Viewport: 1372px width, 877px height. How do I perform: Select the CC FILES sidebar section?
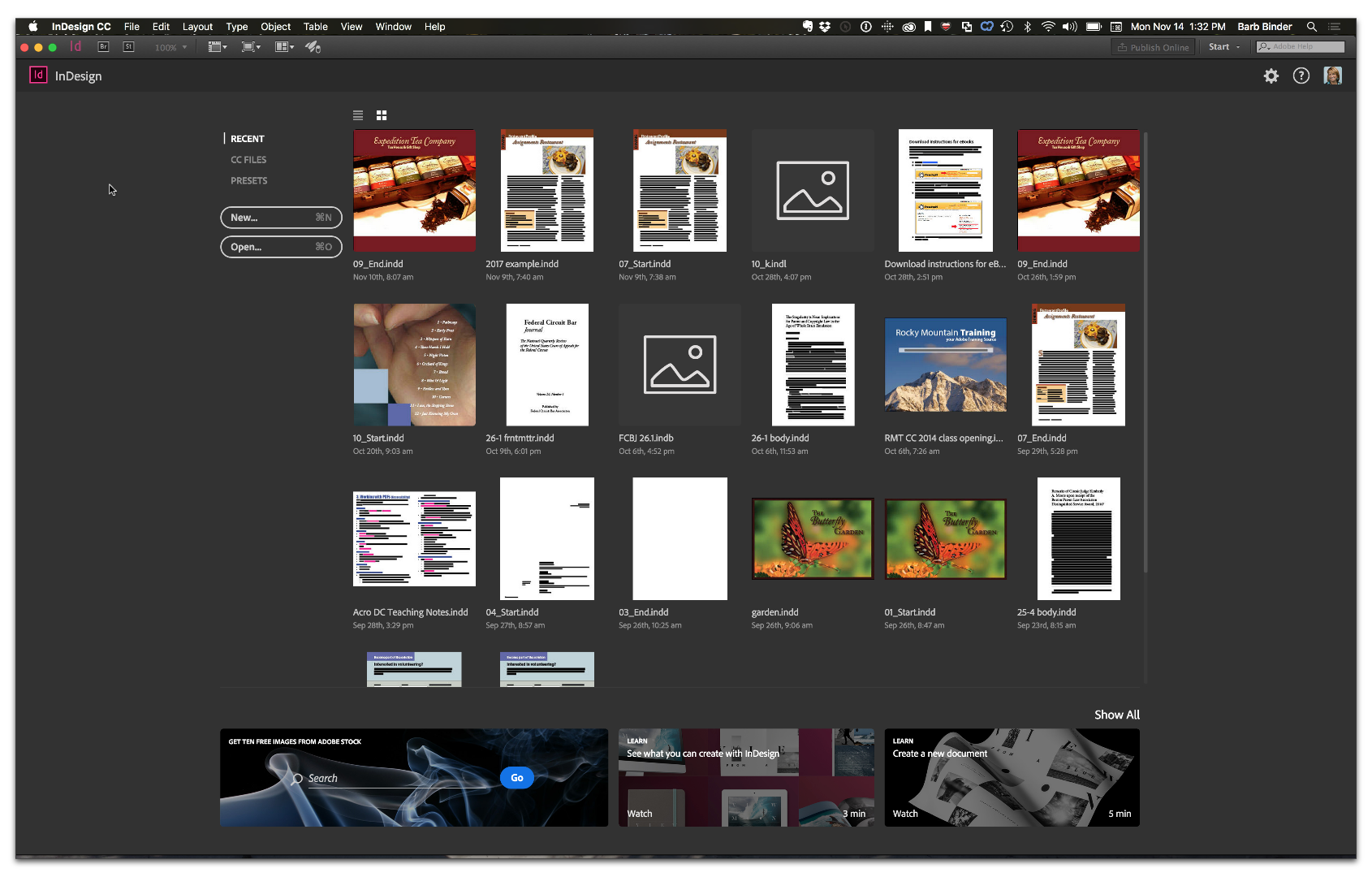(248, 159)
